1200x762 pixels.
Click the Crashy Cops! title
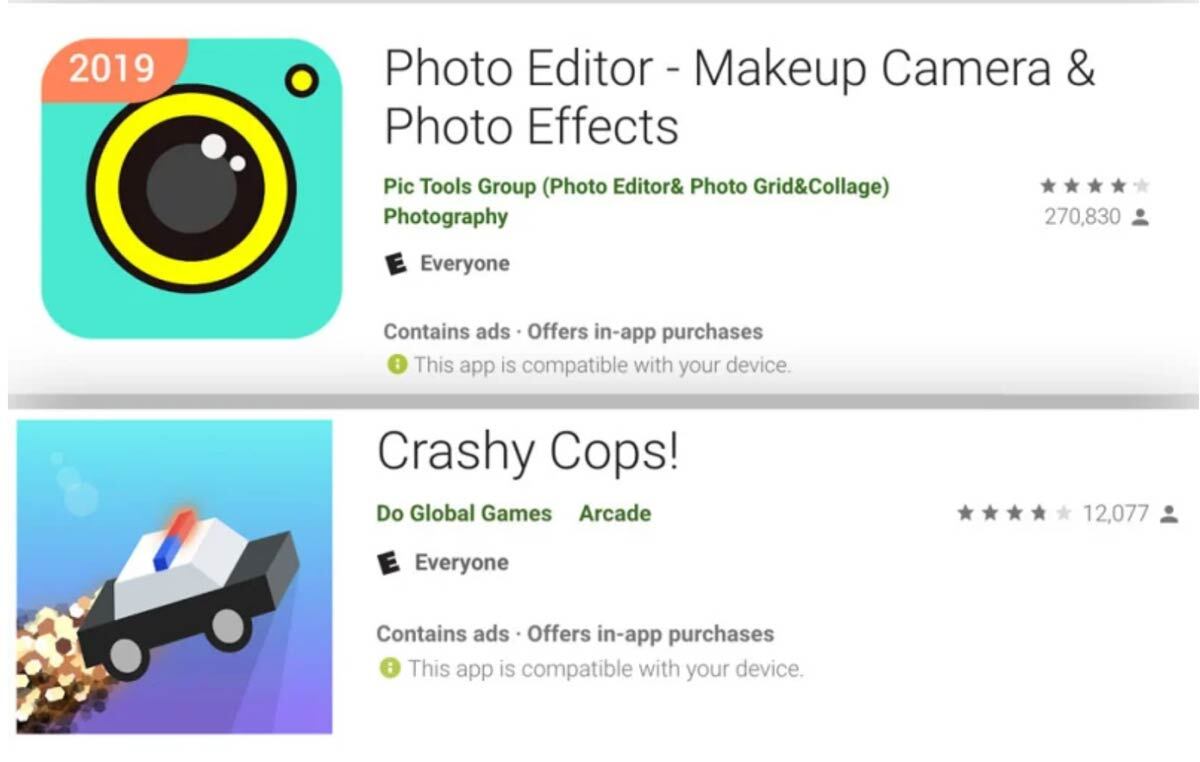point(528,452)
